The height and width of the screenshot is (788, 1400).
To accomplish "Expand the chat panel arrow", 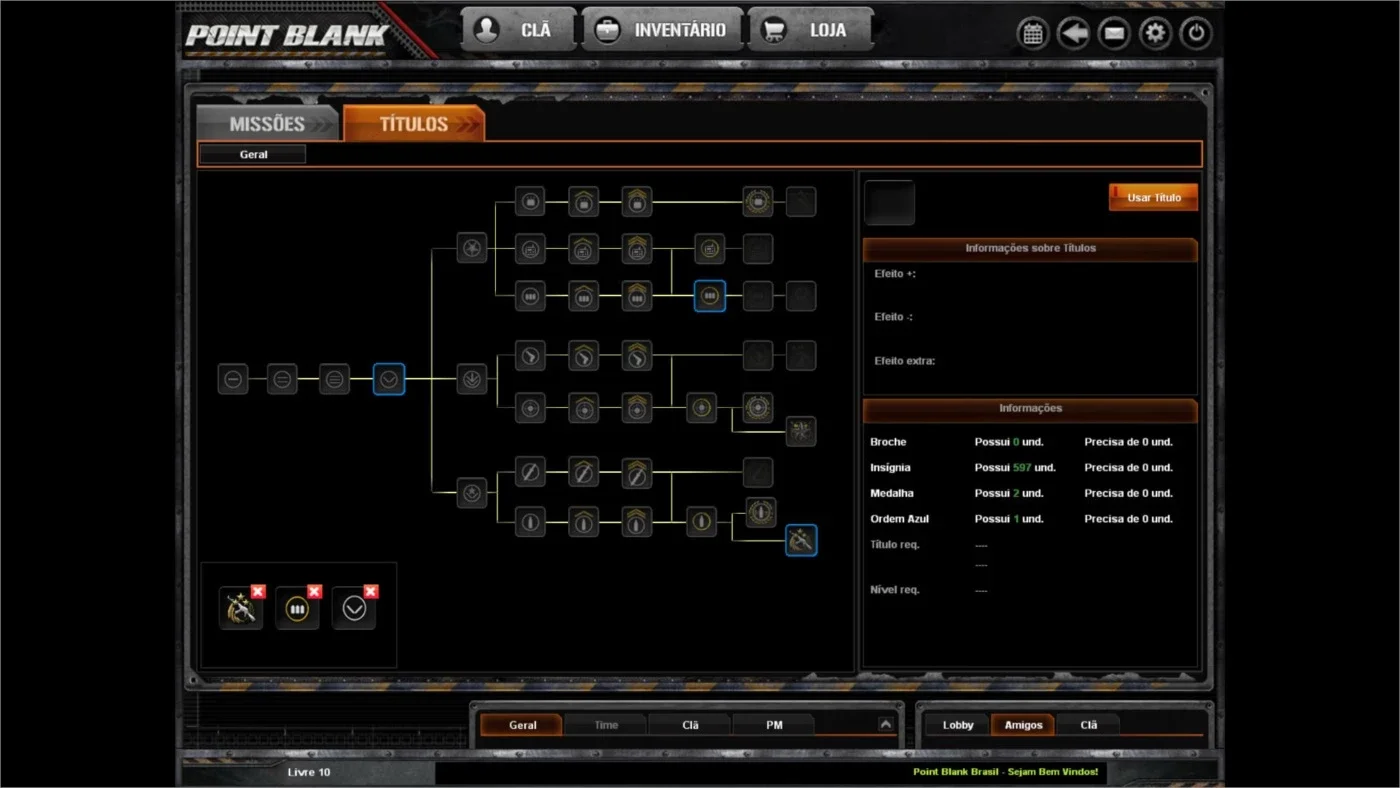I will pyautogui.click(x=886, y=724).
